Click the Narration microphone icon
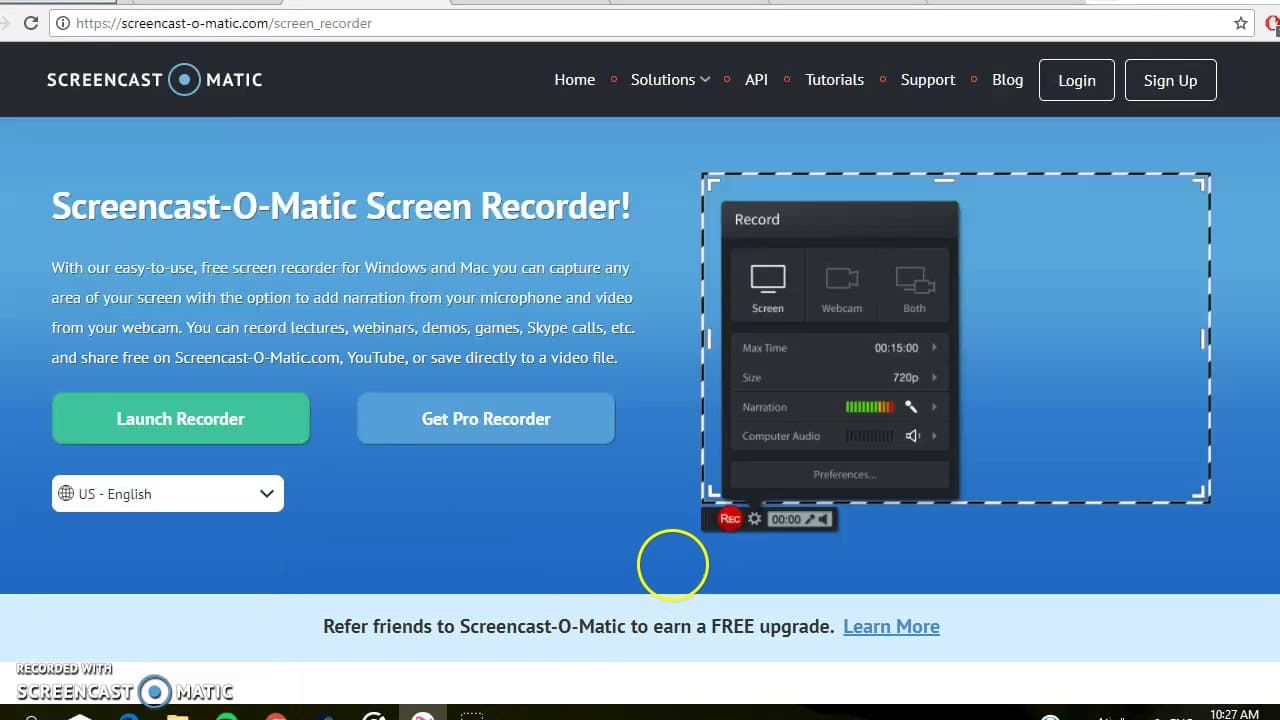This screenshot has height=720, width=1280. (x=911, y=407)
